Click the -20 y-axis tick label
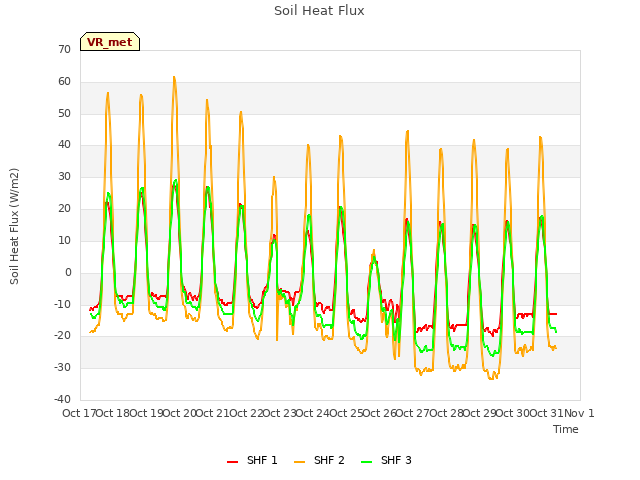Screen dimensions: 640x480 pyautogui.click(x=62, y=336)
